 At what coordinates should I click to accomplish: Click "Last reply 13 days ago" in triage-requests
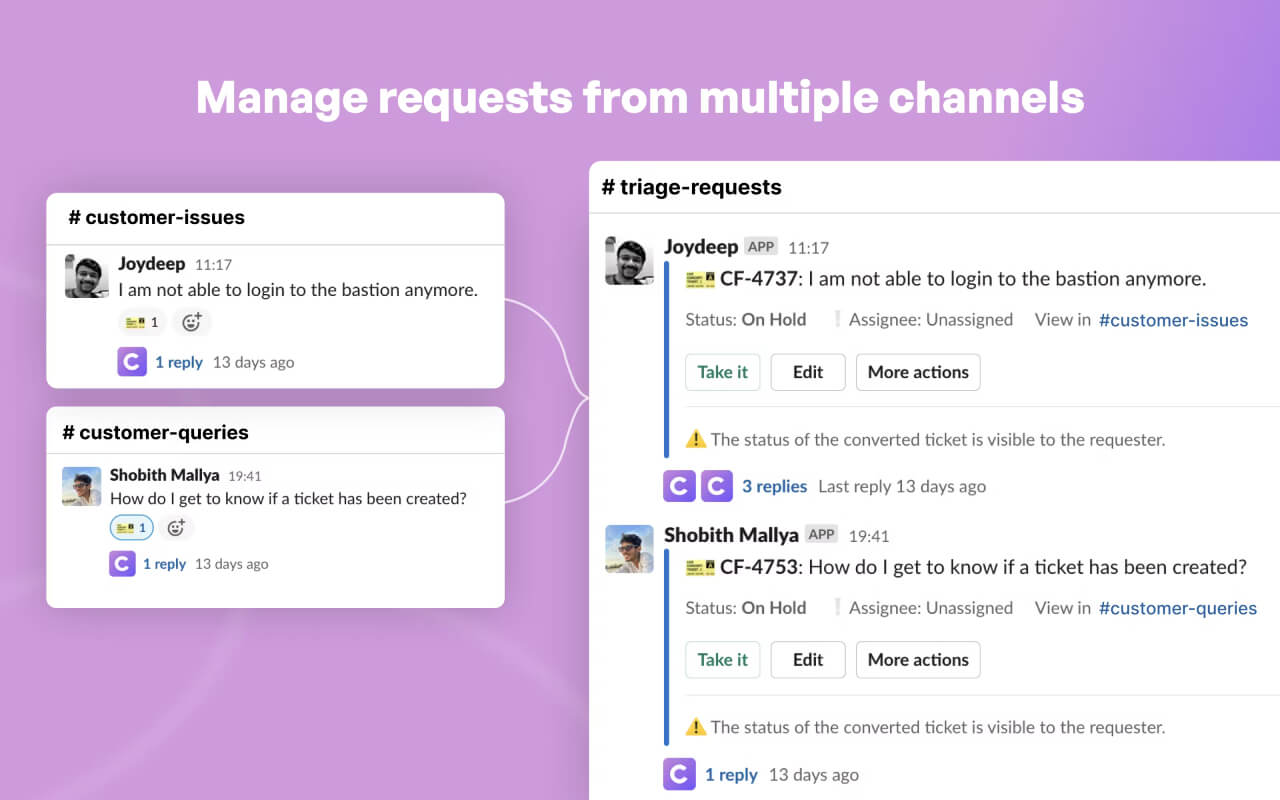click(902, 486)
